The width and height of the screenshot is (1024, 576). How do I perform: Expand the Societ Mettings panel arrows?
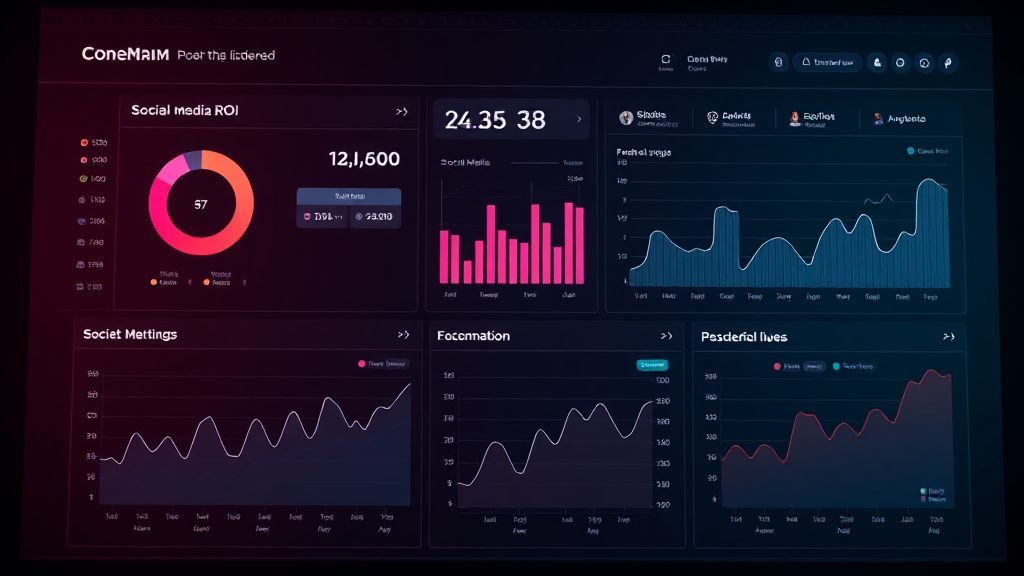[404, 334]
